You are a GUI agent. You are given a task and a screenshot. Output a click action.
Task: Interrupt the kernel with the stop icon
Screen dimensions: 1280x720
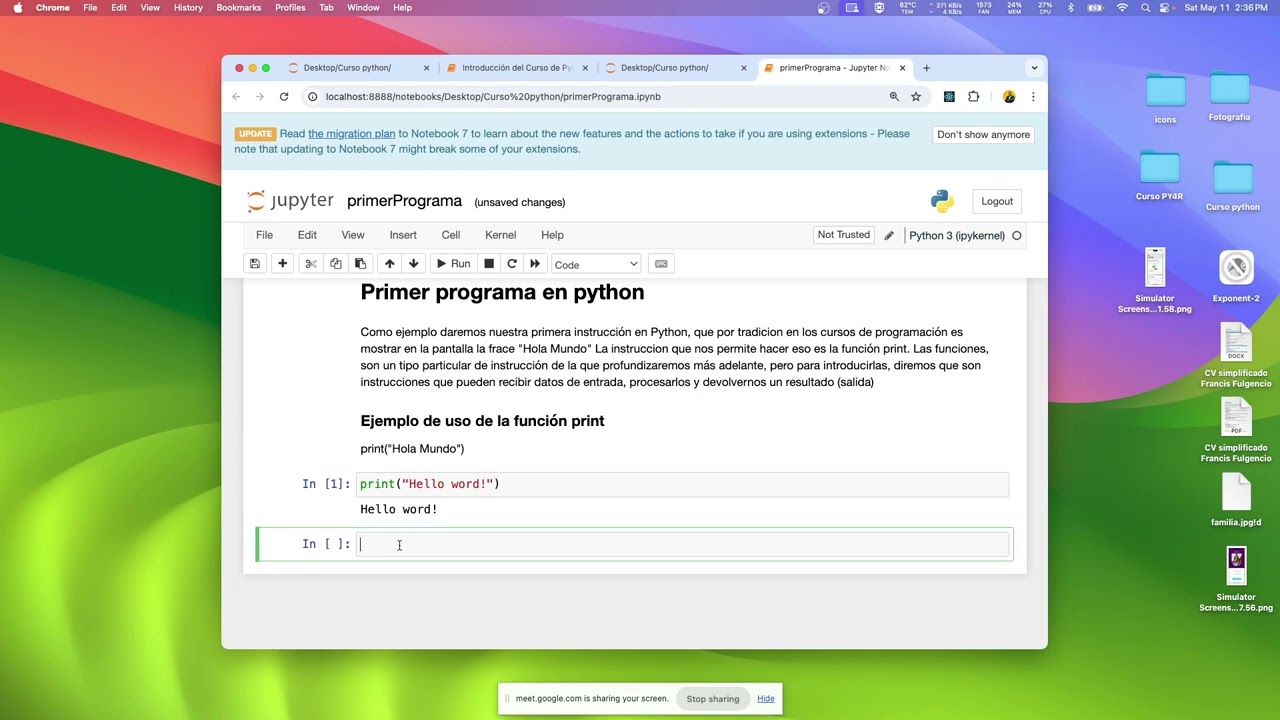click(489, 264)
